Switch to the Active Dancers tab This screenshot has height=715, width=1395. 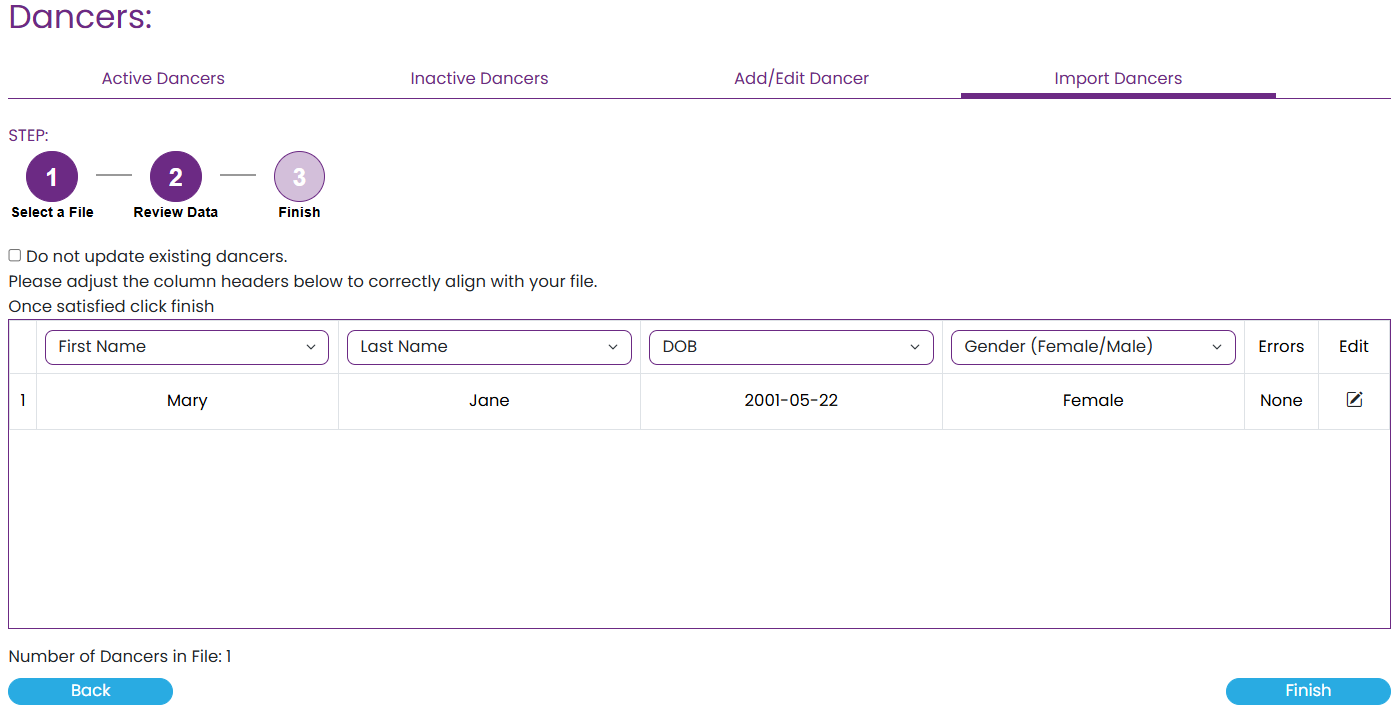(x=163, y=78)
